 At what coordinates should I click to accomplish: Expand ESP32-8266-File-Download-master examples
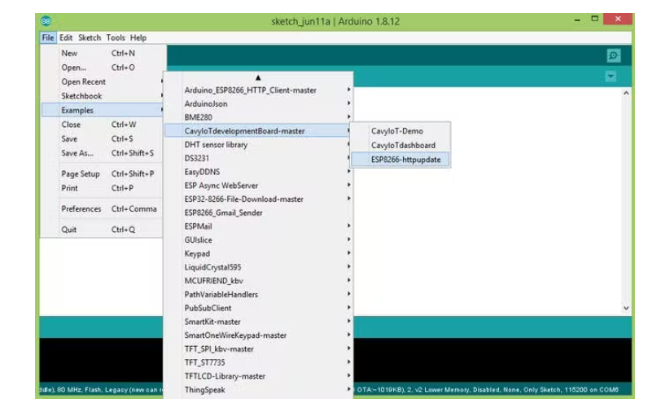(259, 199)
